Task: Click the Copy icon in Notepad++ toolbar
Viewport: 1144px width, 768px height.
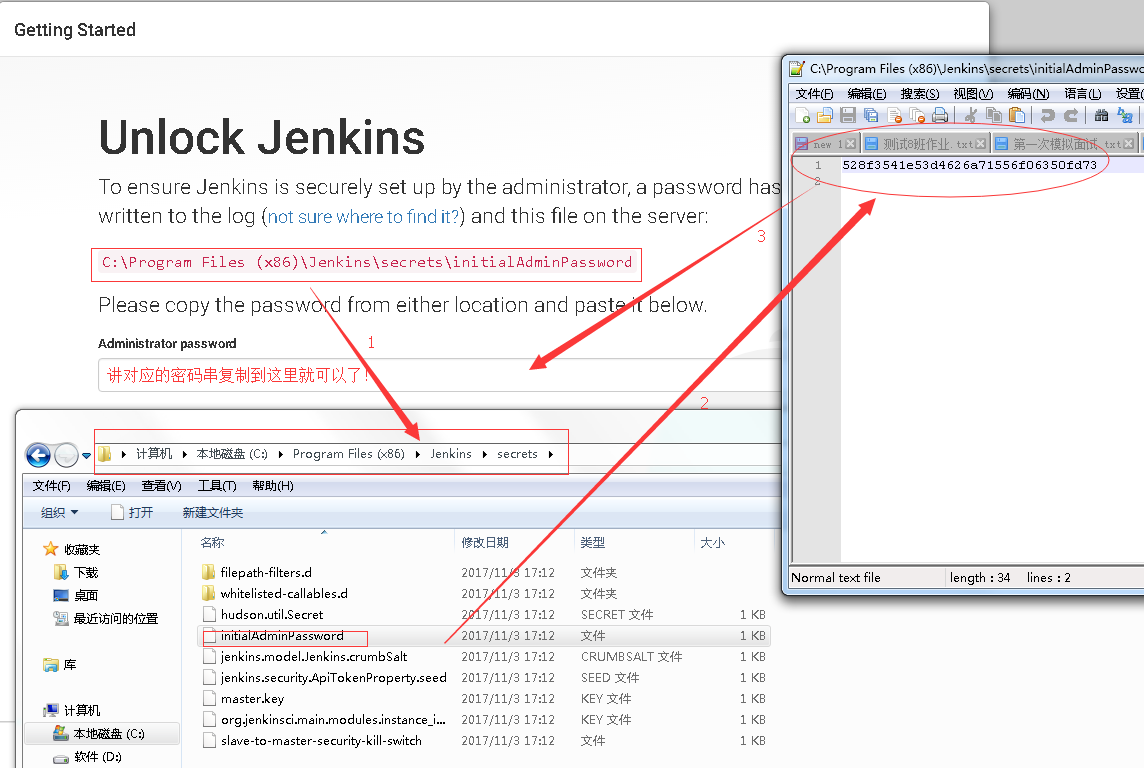Action: pos(994,115)
